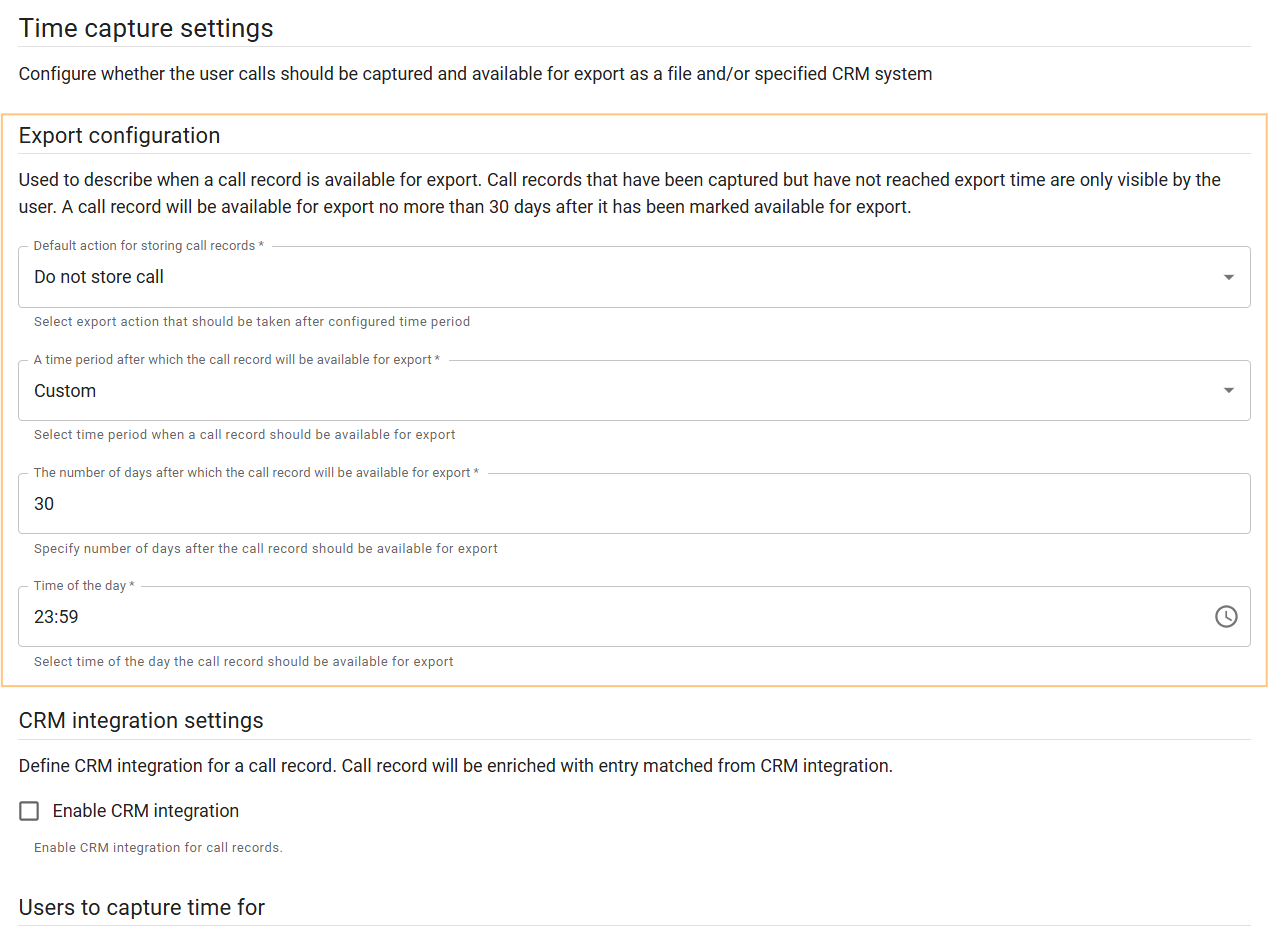Screen dimensions: 1268x926
Task: Click the "Enable CRM integration for call records." hint
Action: 158,848
